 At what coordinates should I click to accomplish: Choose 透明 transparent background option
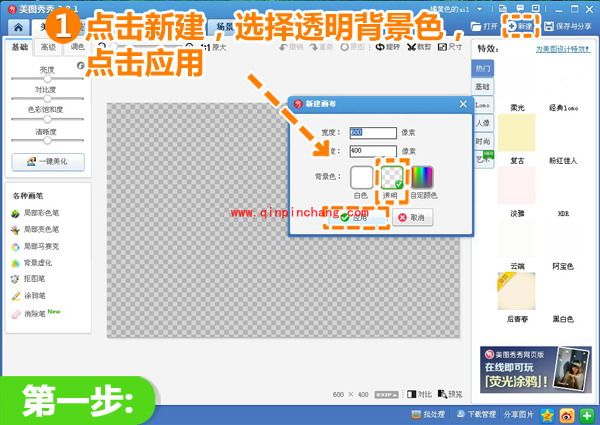point(392,177)
